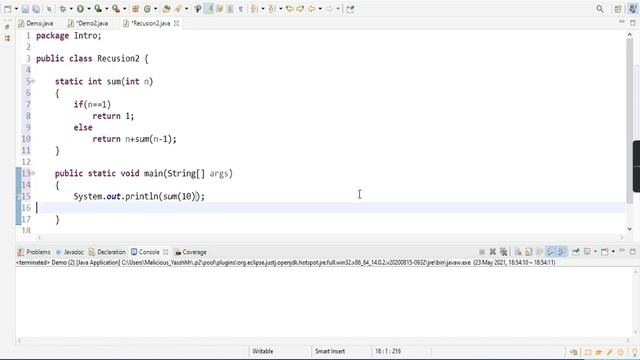Click the Save icon in toolbar
The width and height of the screenshot is (640, 360).
click(25, 9)
